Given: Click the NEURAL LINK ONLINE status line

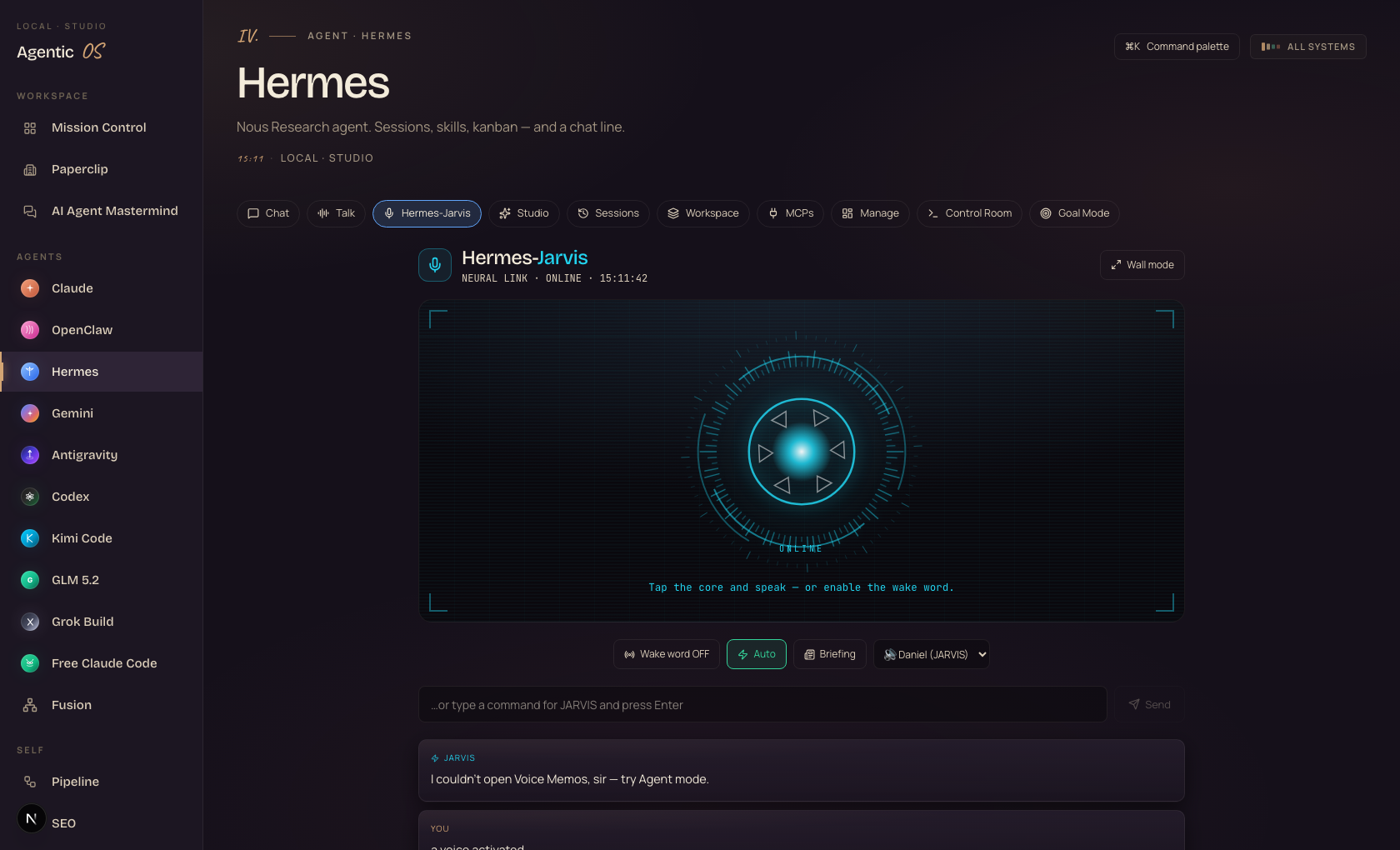Looking at the screenshot, I should click(x=554, y=278).
